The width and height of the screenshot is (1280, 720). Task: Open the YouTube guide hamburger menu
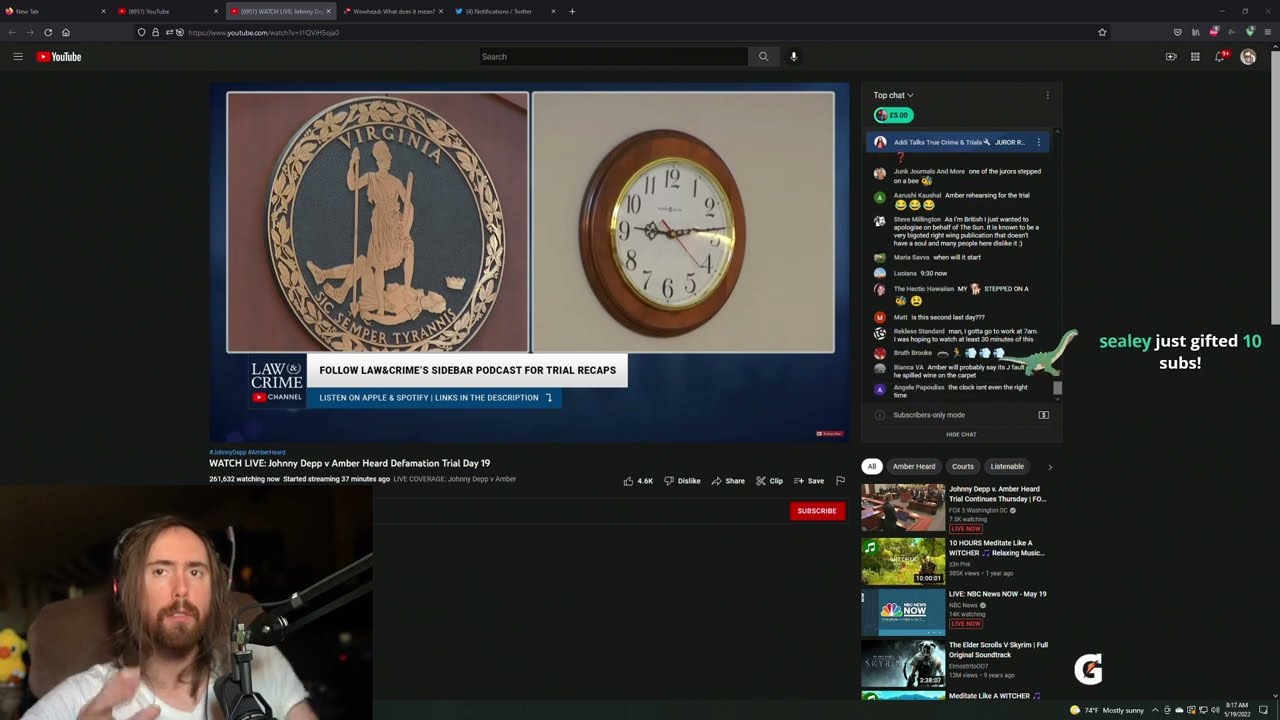coord(18,57)
